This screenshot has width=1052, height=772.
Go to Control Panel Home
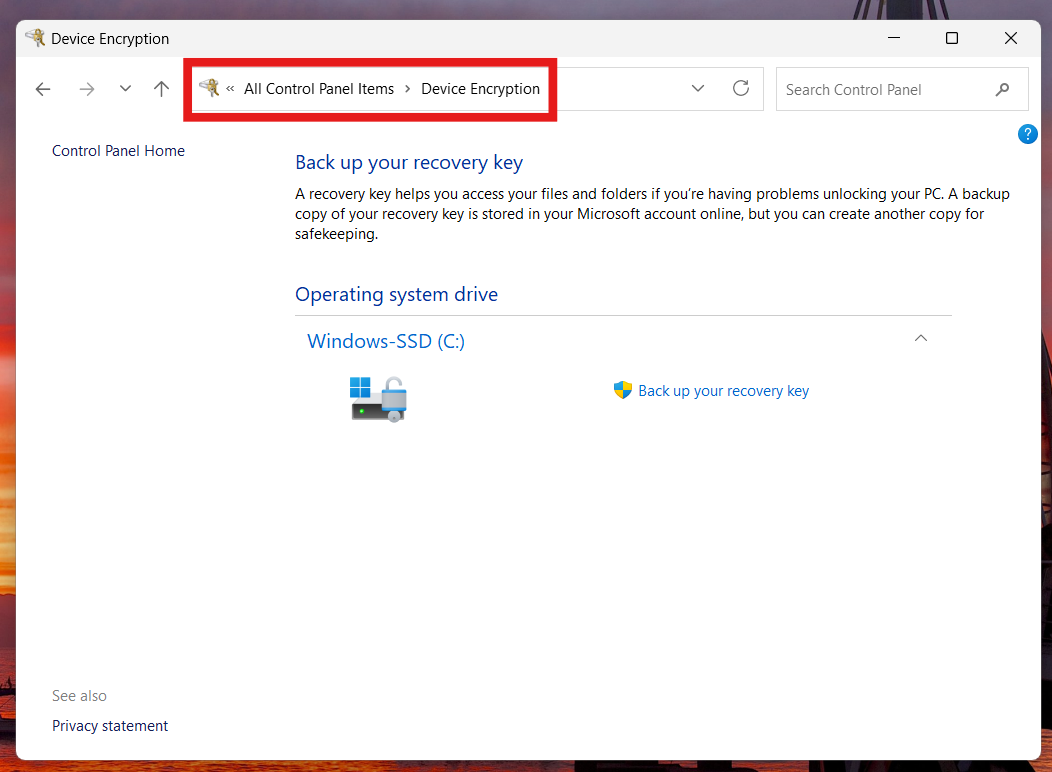(117, 150)
